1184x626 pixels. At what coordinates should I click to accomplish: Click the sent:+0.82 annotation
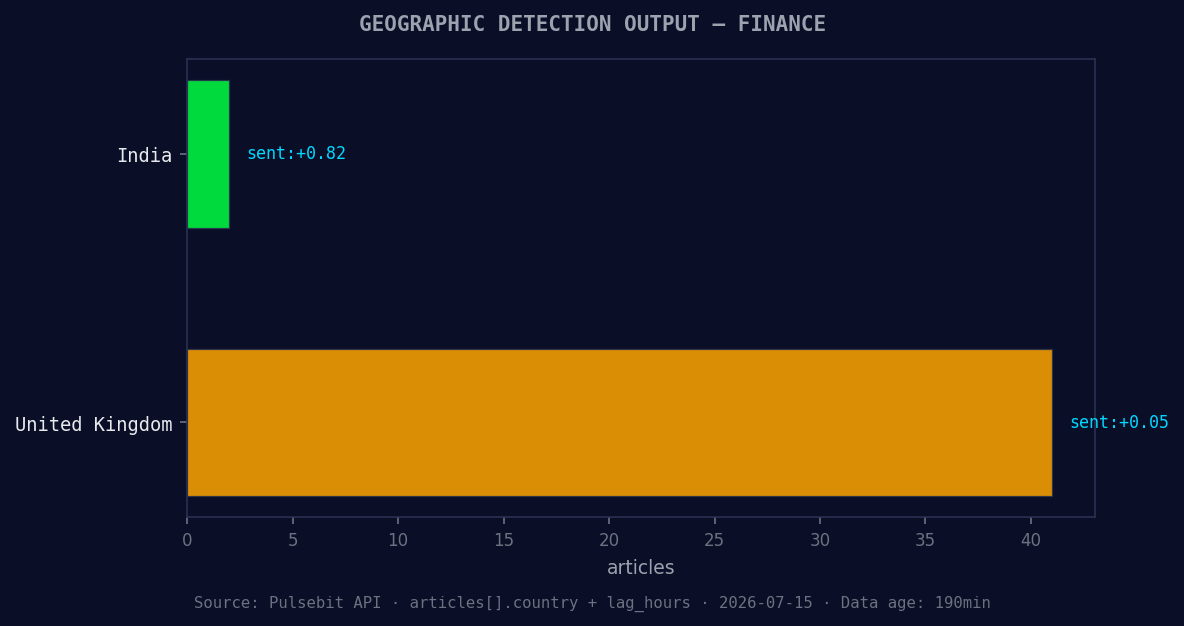pos(296,153)
